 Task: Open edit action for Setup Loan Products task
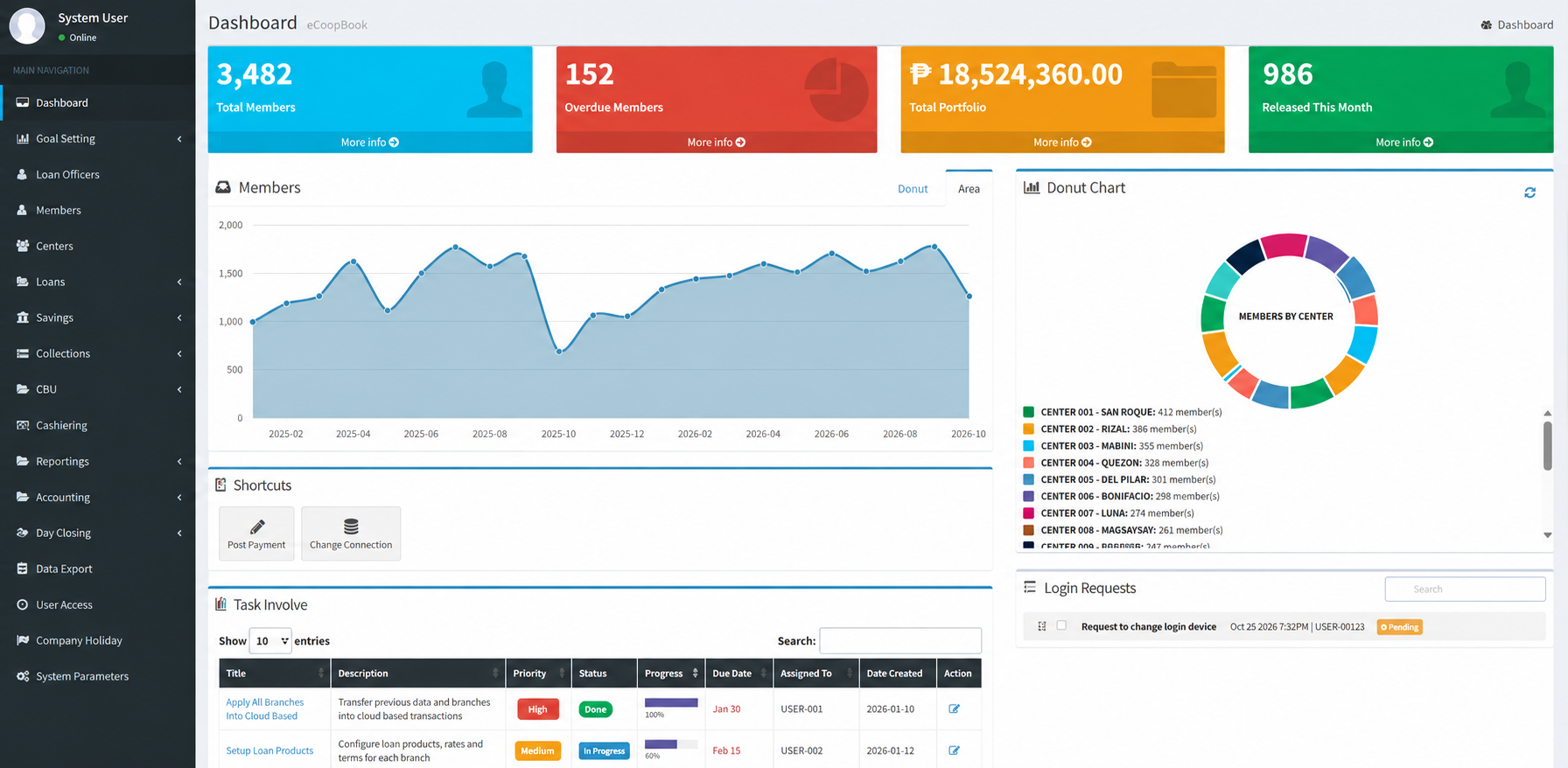(954, 751)
